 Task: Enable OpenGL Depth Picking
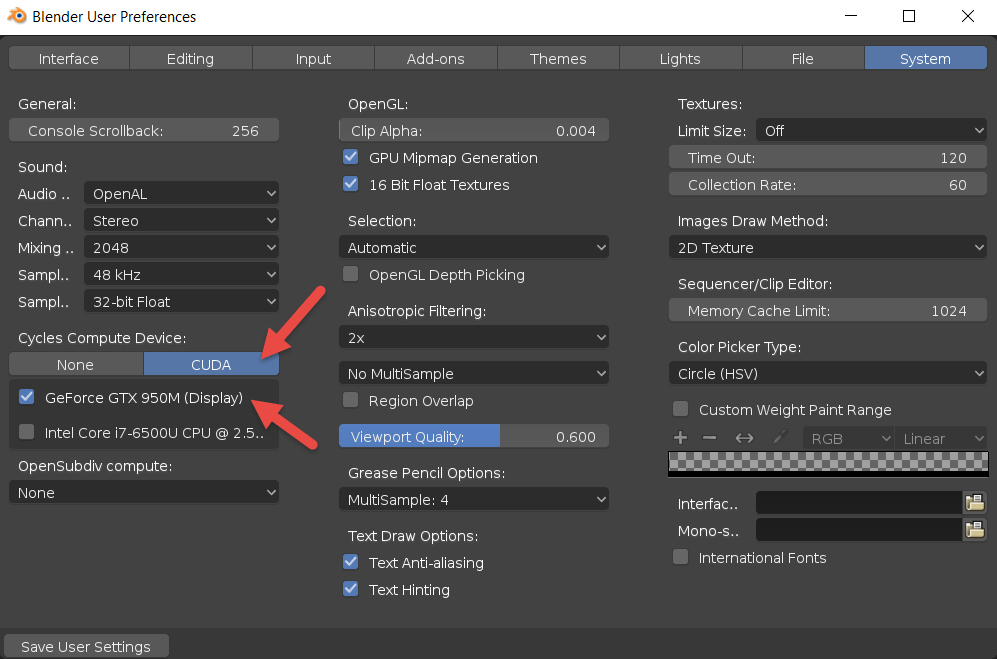(351, 274)
